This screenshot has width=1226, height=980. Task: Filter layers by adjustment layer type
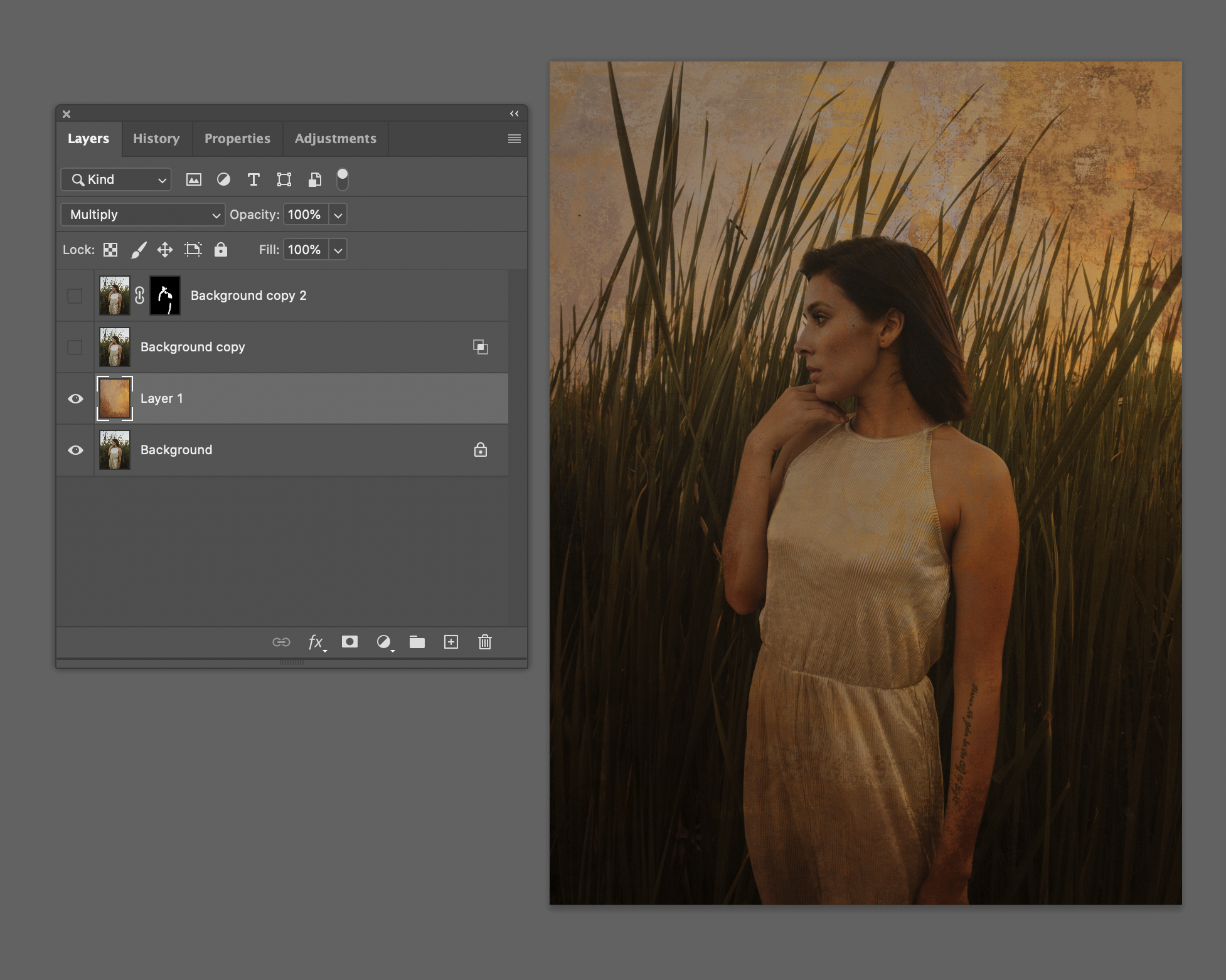click(x=223, y=180)
